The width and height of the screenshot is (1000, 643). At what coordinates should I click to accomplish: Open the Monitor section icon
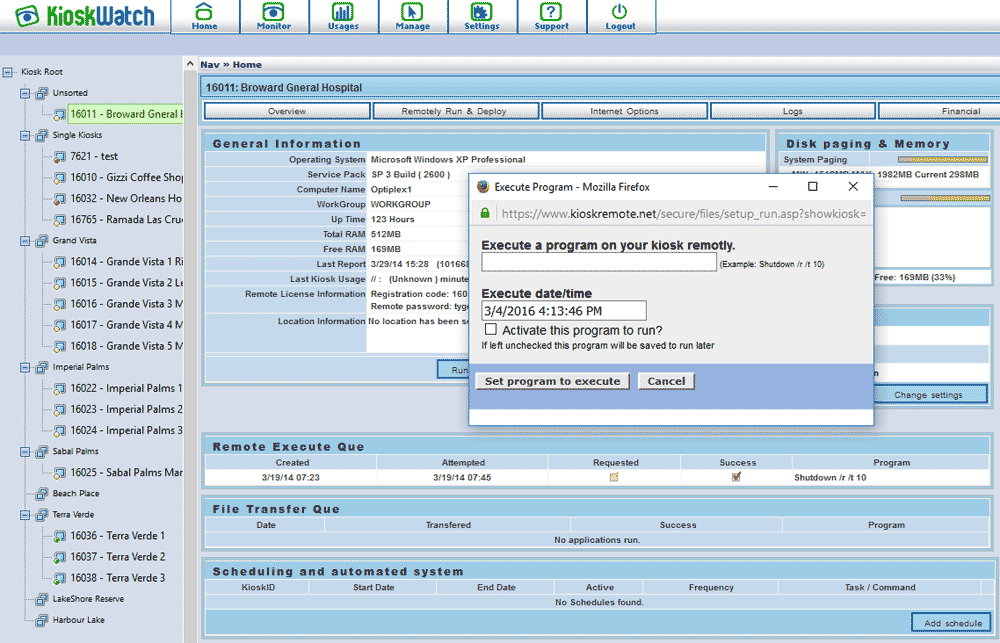tap(273, 11)
